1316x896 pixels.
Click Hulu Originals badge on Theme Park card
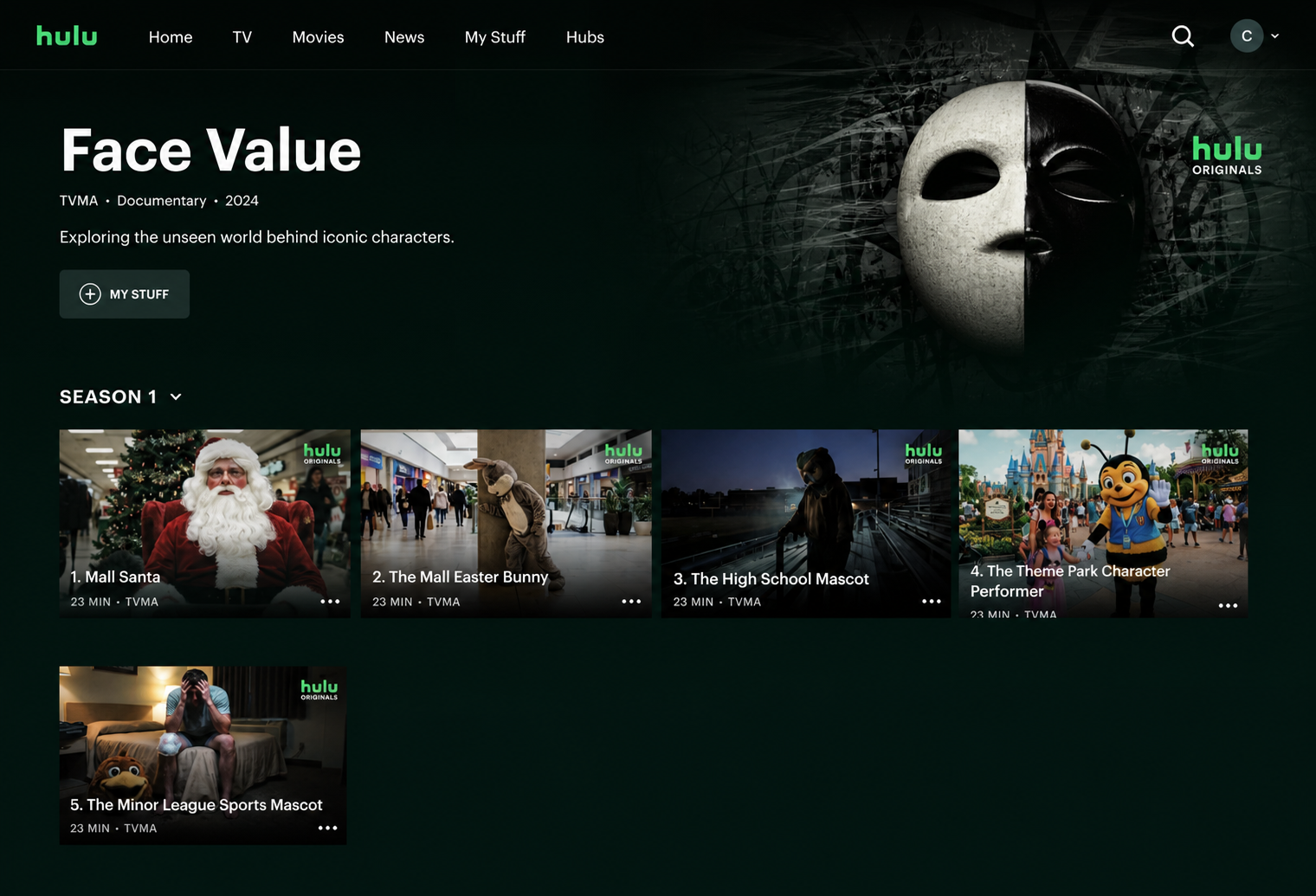[x=1220, y=454]
